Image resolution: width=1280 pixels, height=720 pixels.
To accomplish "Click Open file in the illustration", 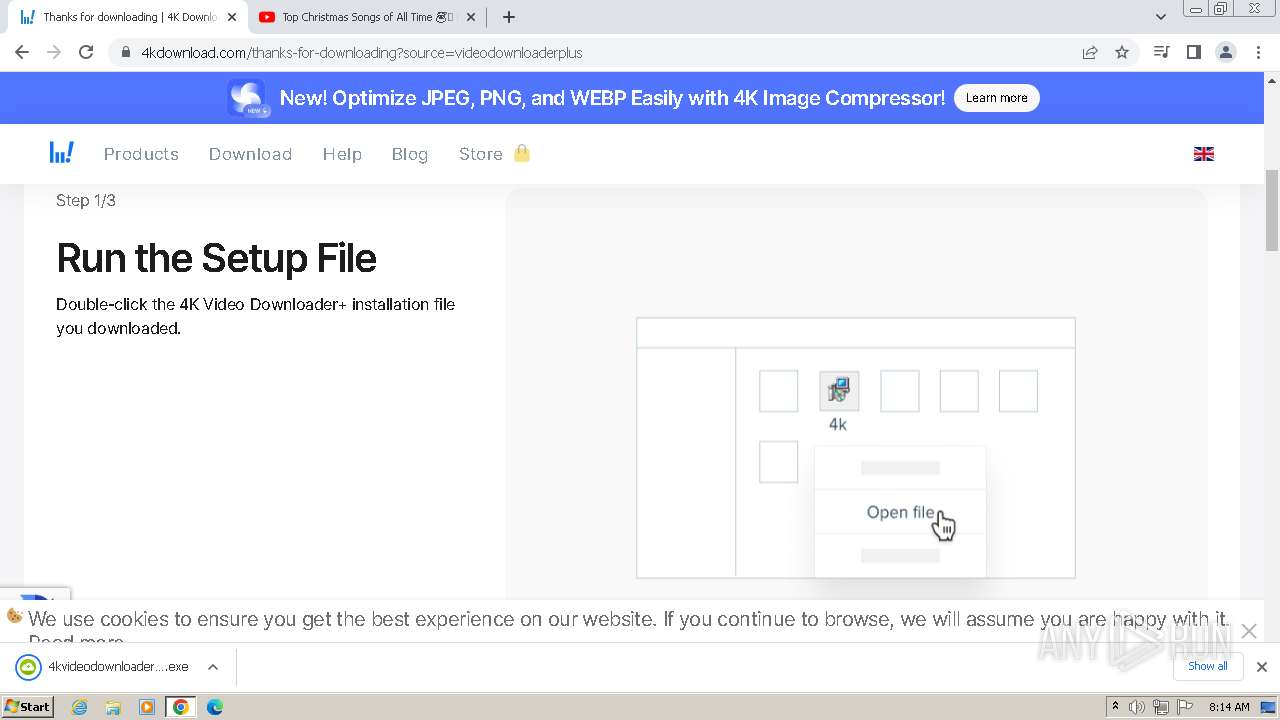I will click(x=900, y=512).
